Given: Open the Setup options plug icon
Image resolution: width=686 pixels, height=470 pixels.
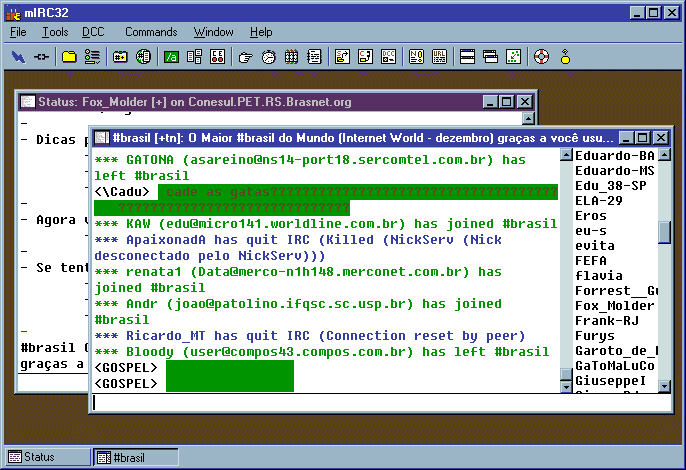Looking at the screenshot, I should [x=42, y=57].
